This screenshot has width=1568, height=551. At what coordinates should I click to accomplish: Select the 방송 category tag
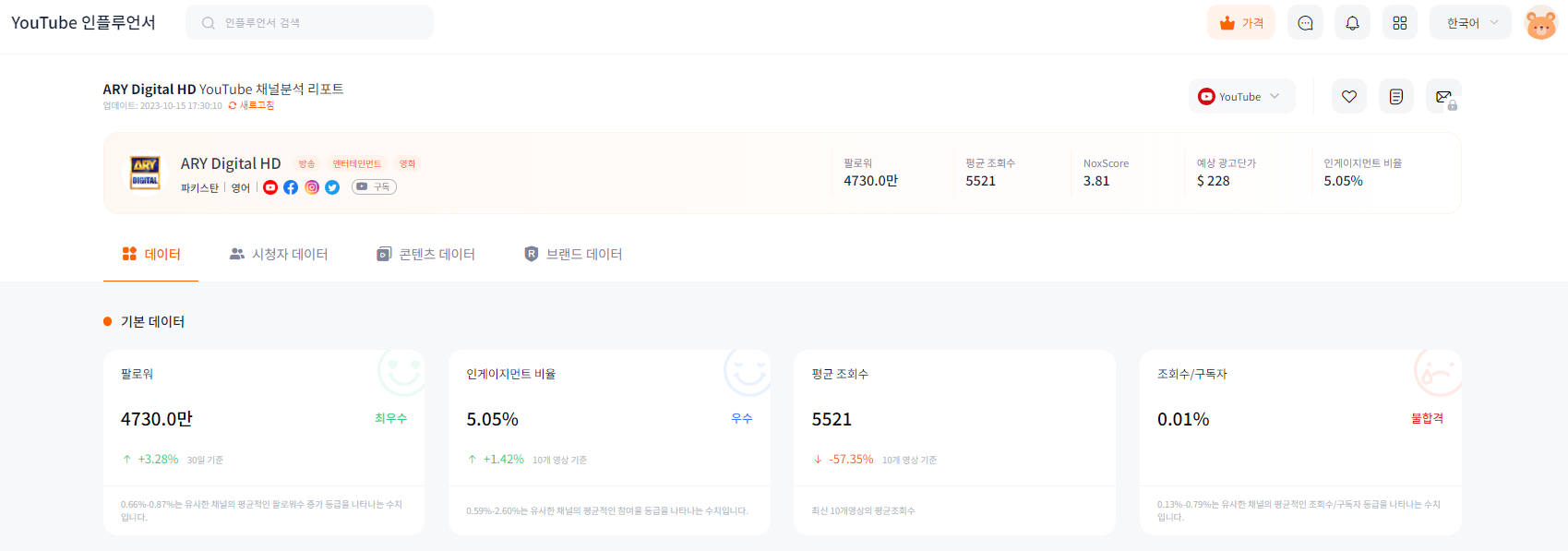coord(306,163)
